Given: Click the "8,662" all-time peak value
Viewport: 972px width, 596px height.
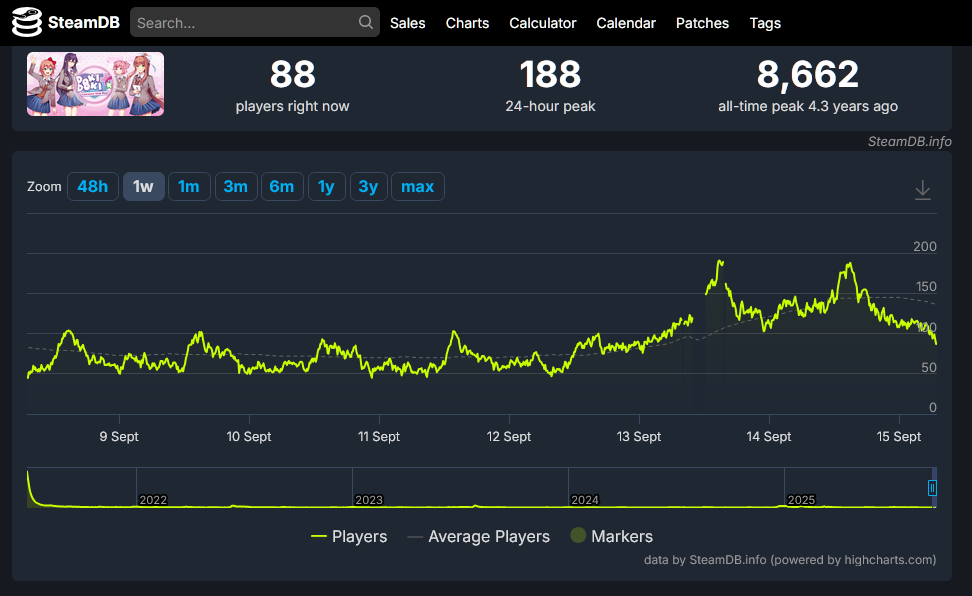Looking at the screenshot, I should (x=808, y=74).
